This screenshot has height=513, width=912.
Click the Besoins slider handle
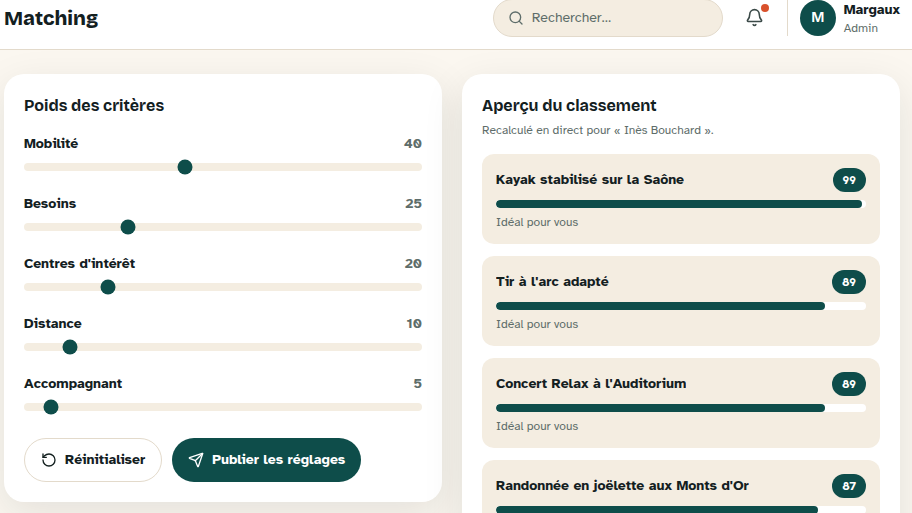click(x=128, y=227)
